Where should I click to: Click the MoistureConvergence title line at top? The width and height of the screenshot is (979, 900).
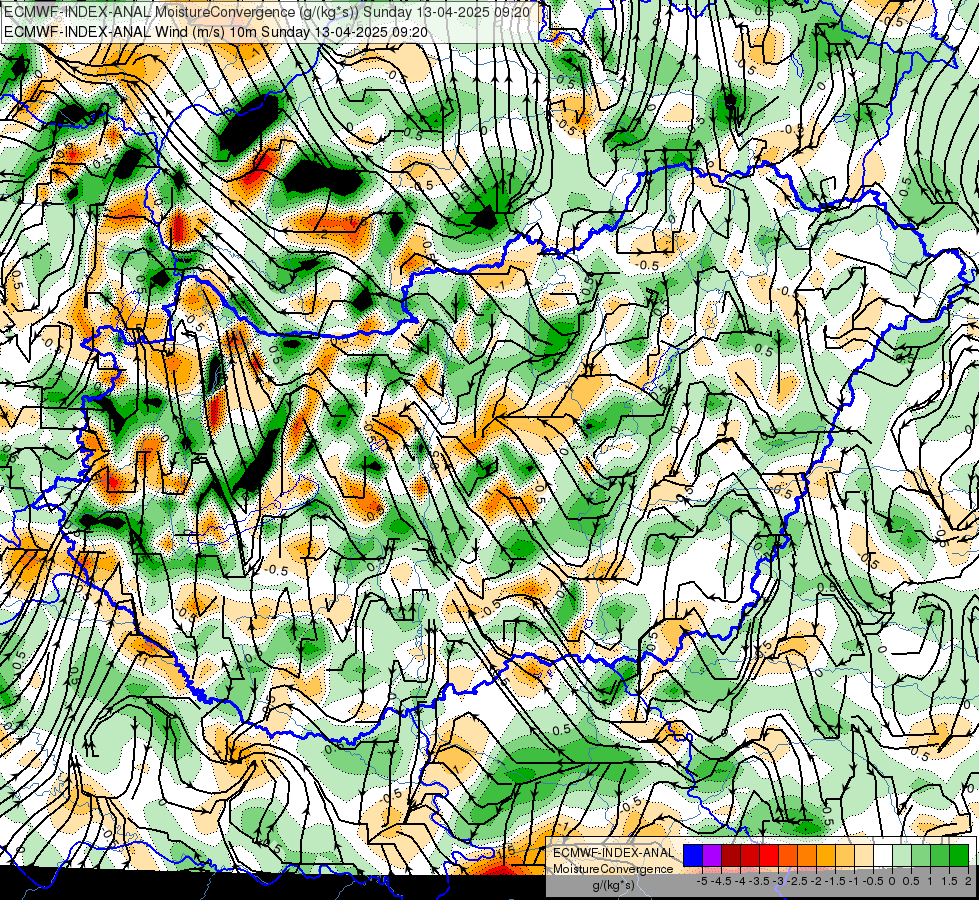(x=267, y=12)
